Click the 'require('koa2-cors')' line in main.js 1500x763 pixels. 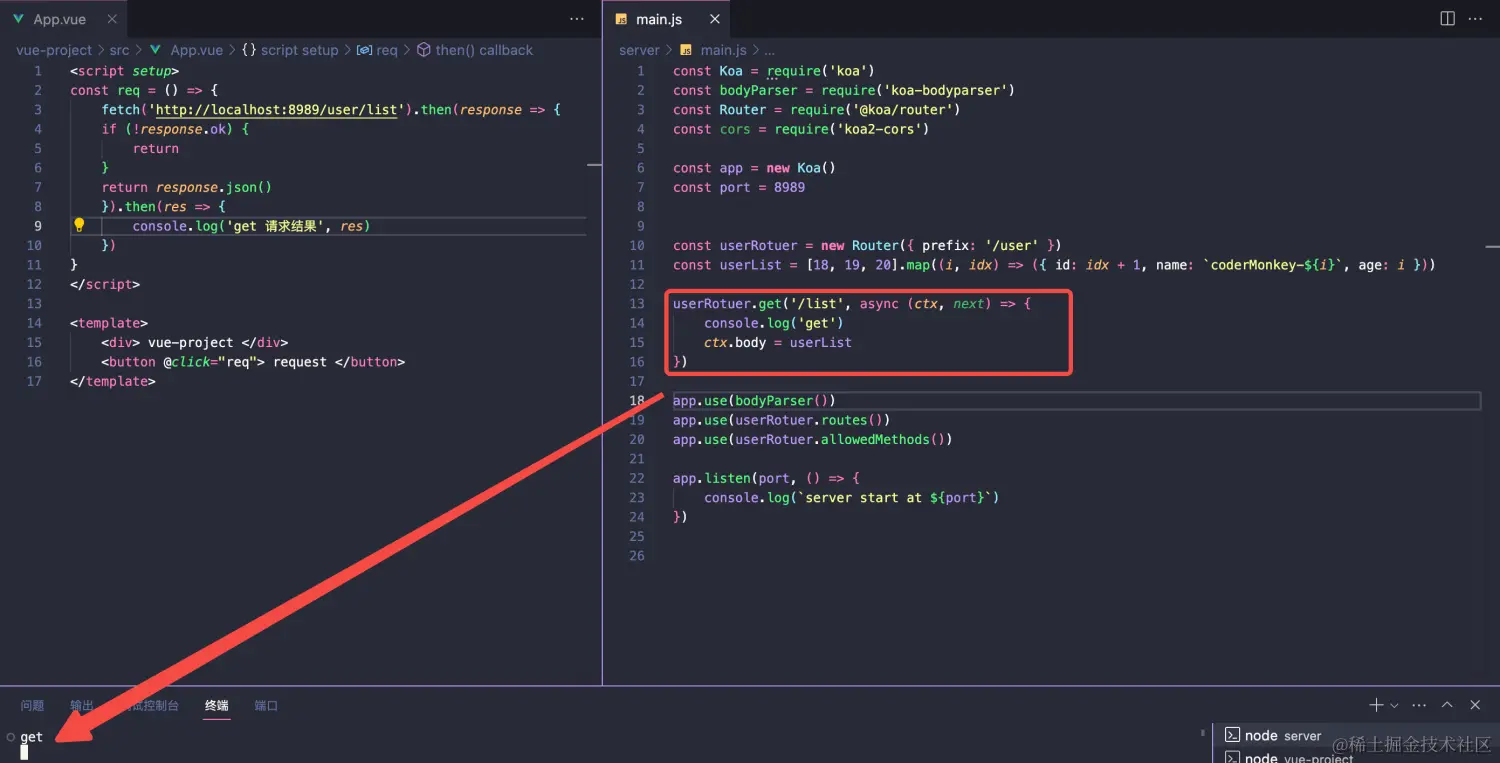(801, 129)
